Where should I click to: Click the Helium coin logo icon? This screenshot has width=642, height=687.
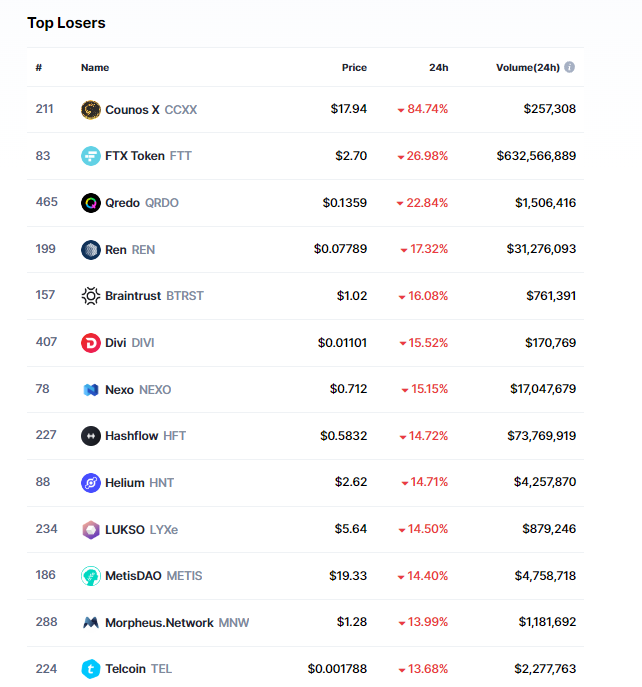91,483
